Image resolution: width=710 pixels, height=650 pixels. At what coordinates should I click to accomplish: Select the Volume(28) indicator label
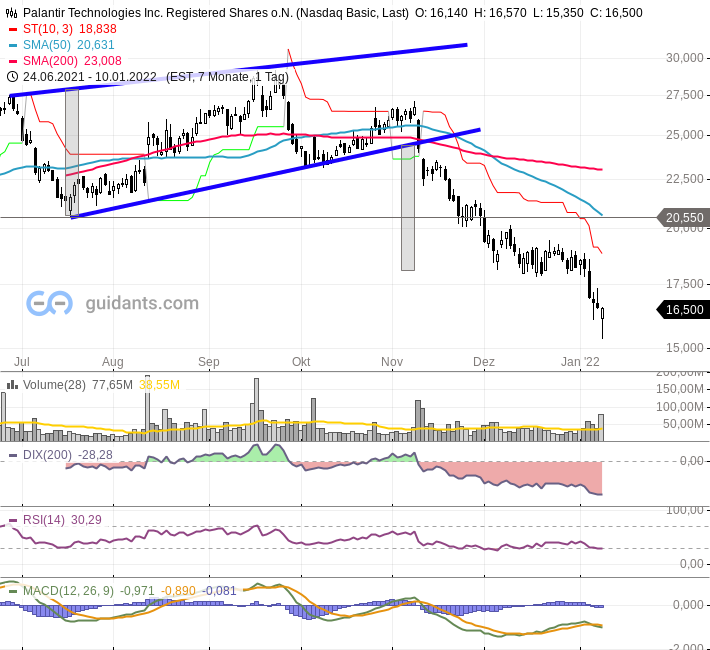tap(54, 385)
